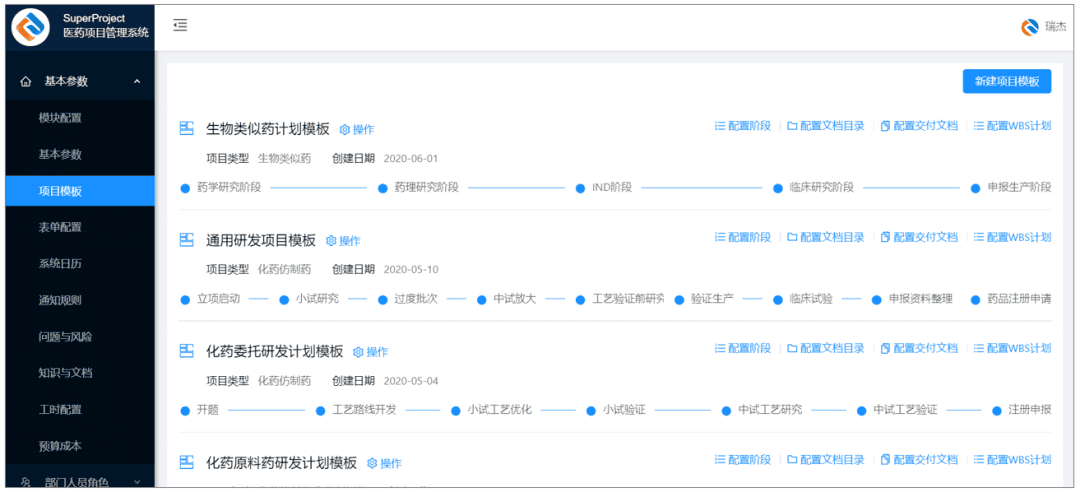Click the 瑞杰 username text
The image size is (1080, 492).
tap(1055, 27)
